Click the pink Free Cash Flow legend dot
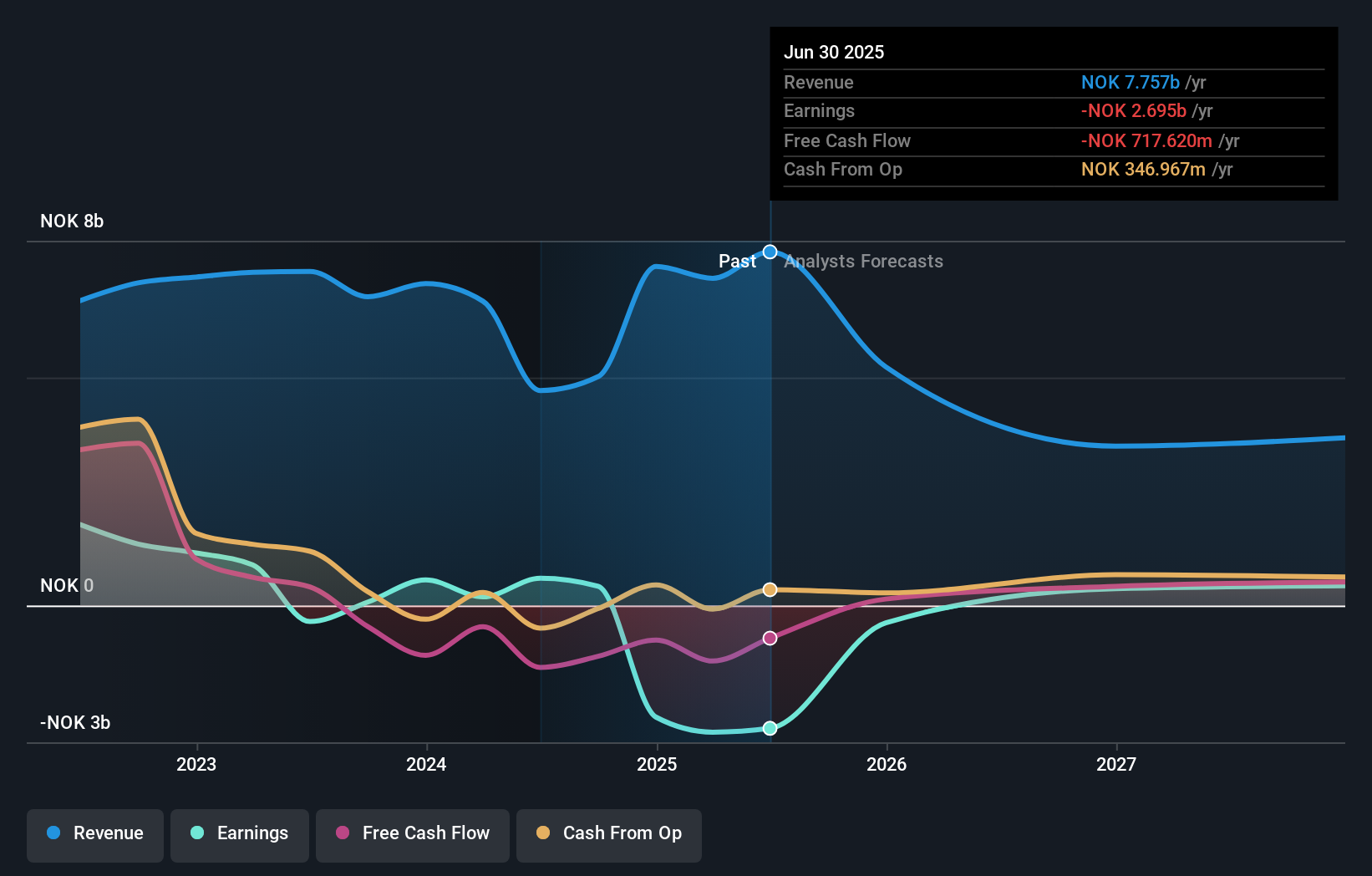 (x=341, y=833)
